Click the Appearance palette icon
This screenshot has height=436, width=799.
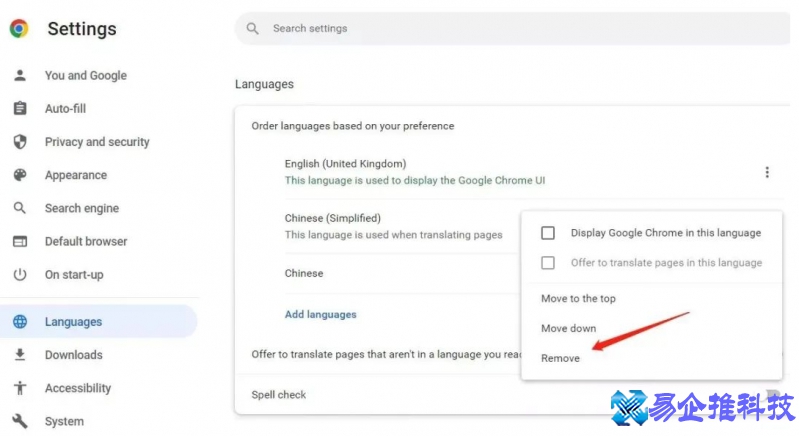pos(20,175)
